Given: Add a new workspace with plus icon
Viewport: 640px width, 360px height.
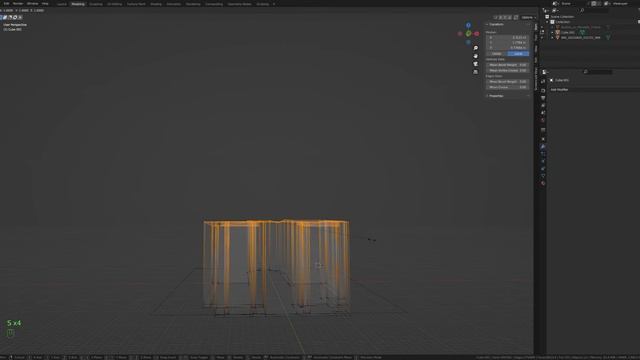Looking at the screenshot, I should (274, 4).
